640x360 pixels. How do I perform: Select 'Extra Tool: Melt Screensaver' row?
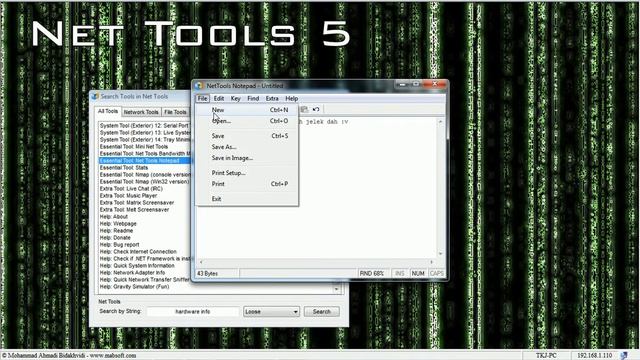144,210
